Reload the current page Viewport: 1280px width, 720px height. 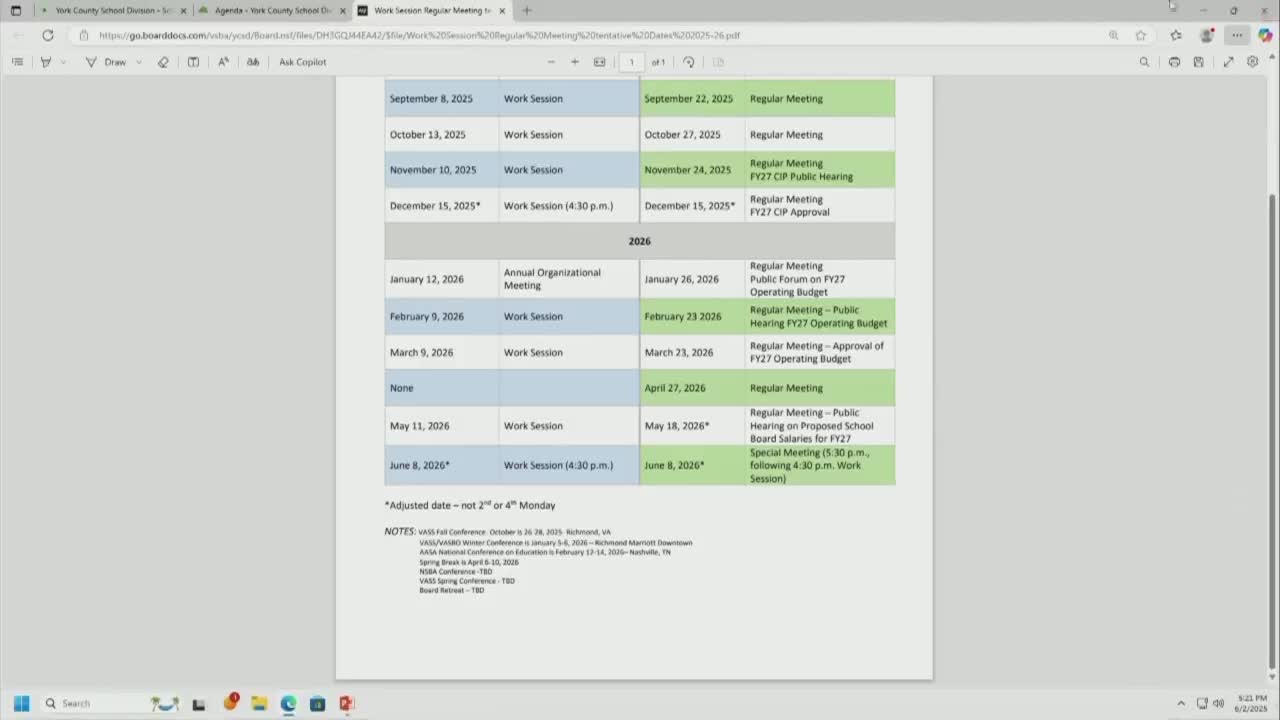47,35
